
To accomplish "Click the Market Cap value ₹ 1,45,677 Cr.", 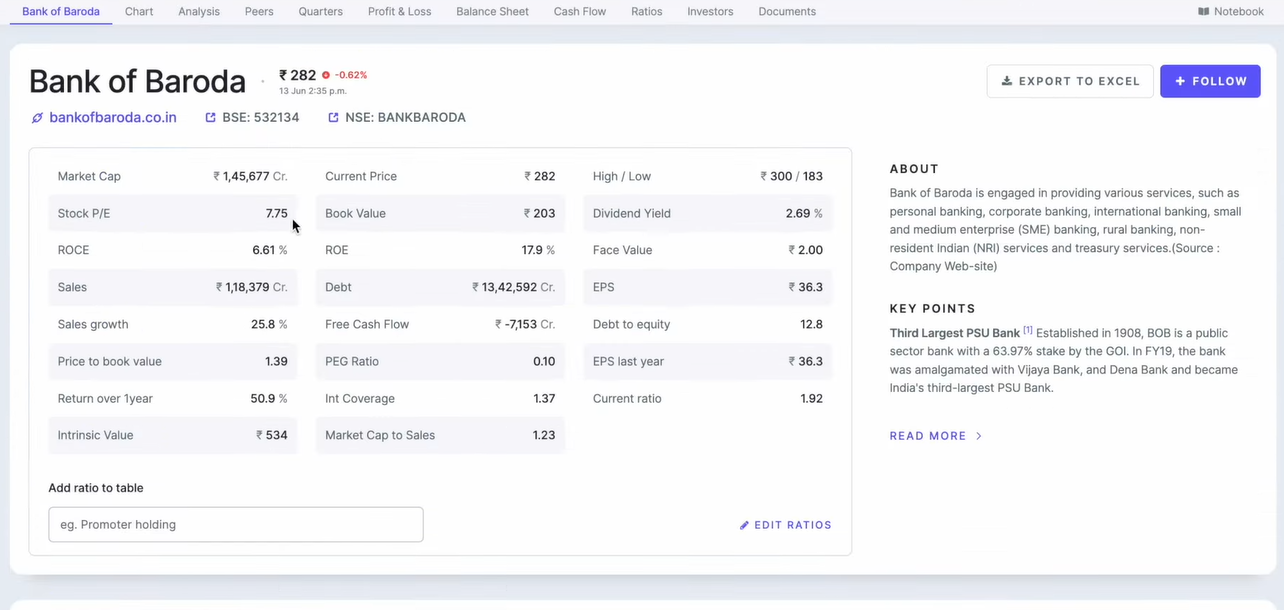I will click(250, 176).
